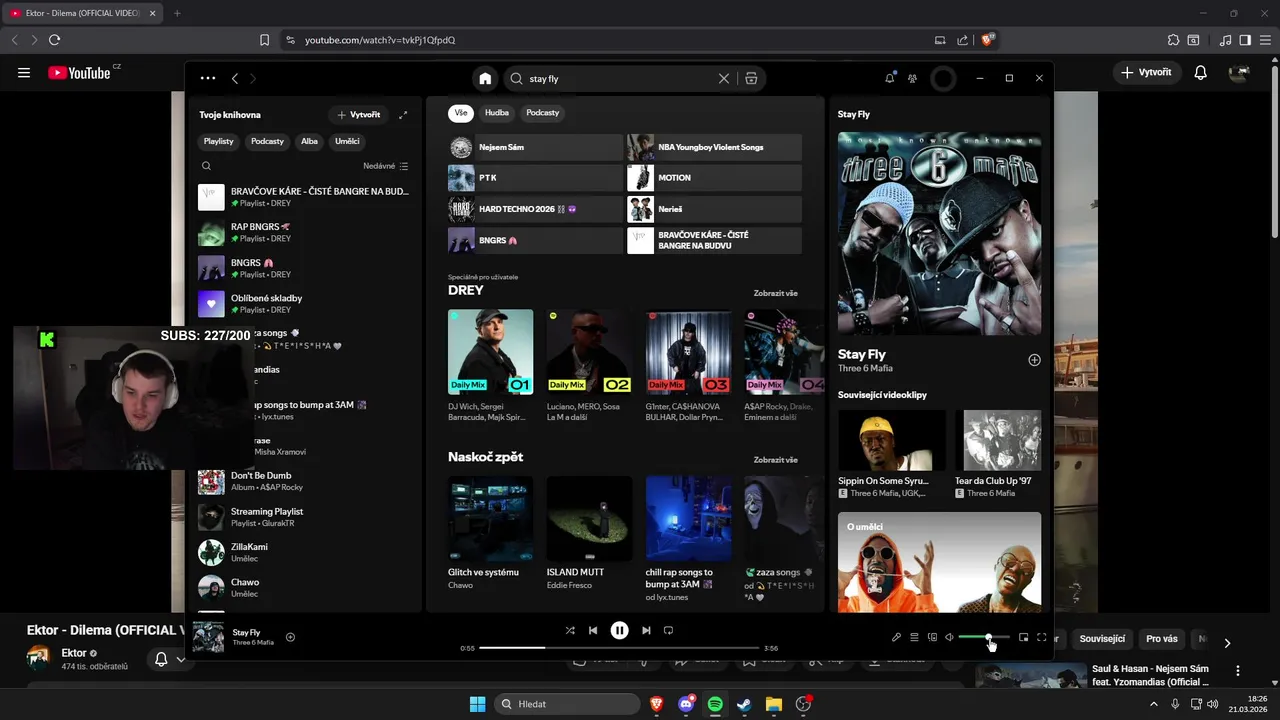Open 'RAP BNGRS' playlist in library

click(x=304, y=233)
